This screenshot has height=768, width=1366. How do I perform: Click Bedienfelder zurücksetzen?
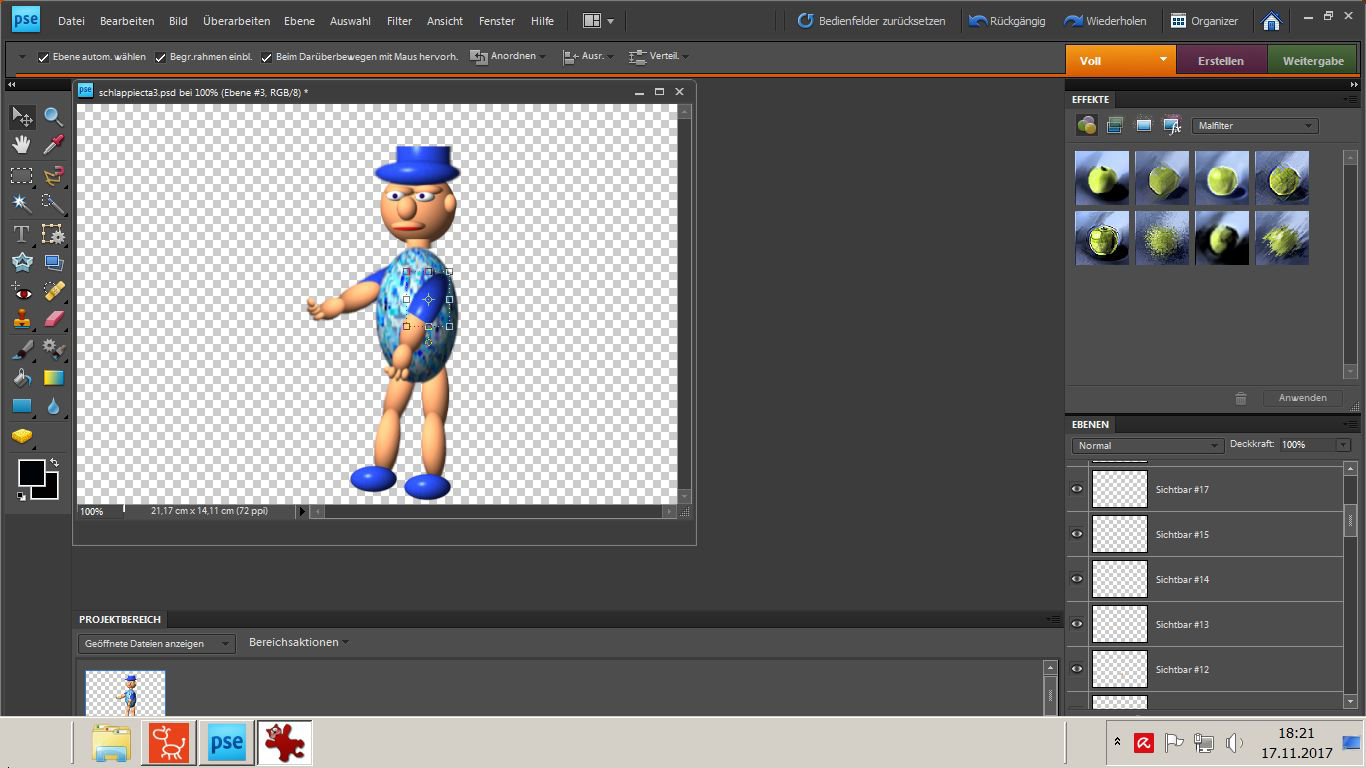click(x=871, y=21)
